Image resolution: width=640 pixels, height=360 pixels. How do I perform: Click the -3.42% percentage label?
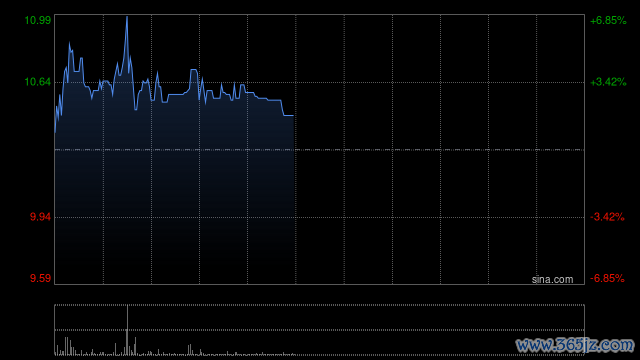(x=607, y=217)
